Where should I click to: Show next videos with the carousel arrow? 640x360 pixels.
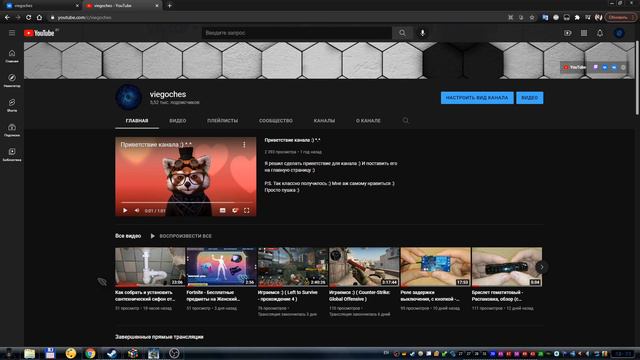tap(542, 267)
